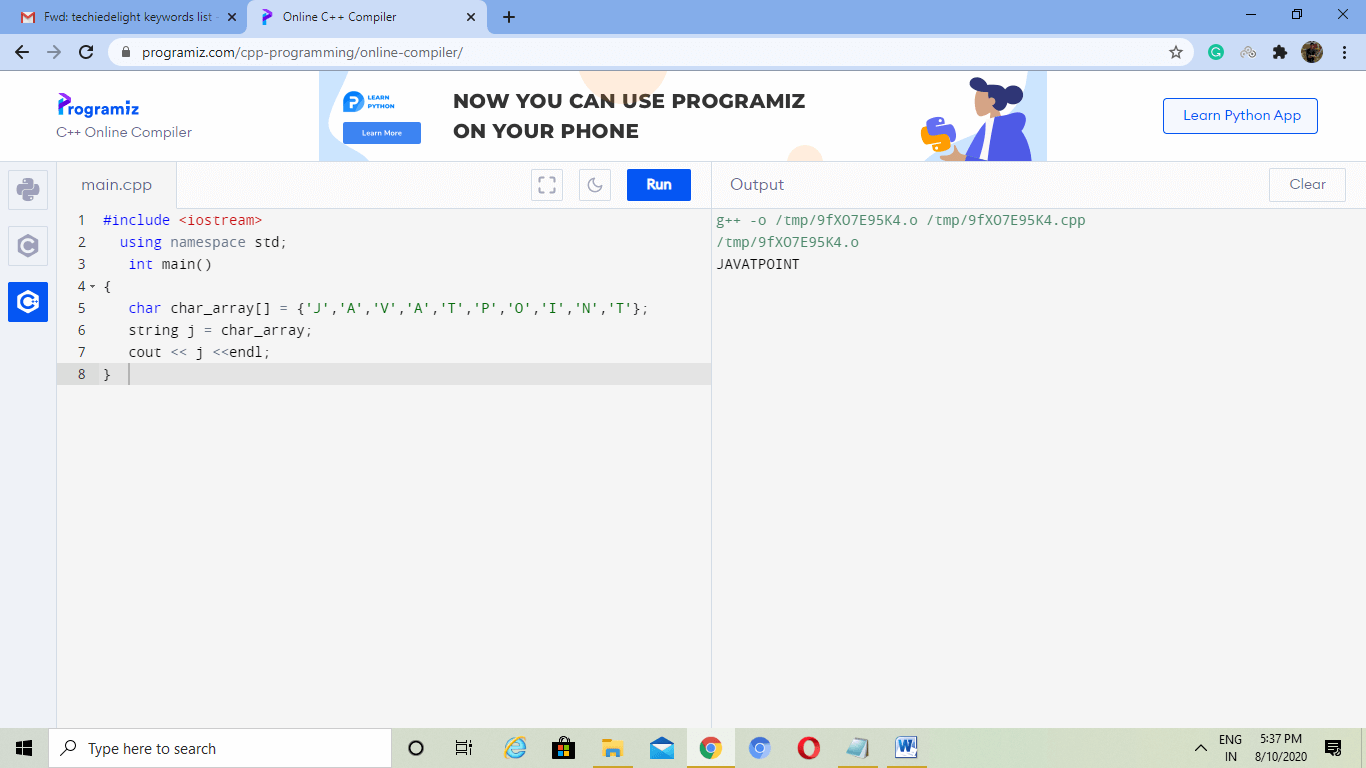Launch Opera browser from taskbar

pos(809,748)
